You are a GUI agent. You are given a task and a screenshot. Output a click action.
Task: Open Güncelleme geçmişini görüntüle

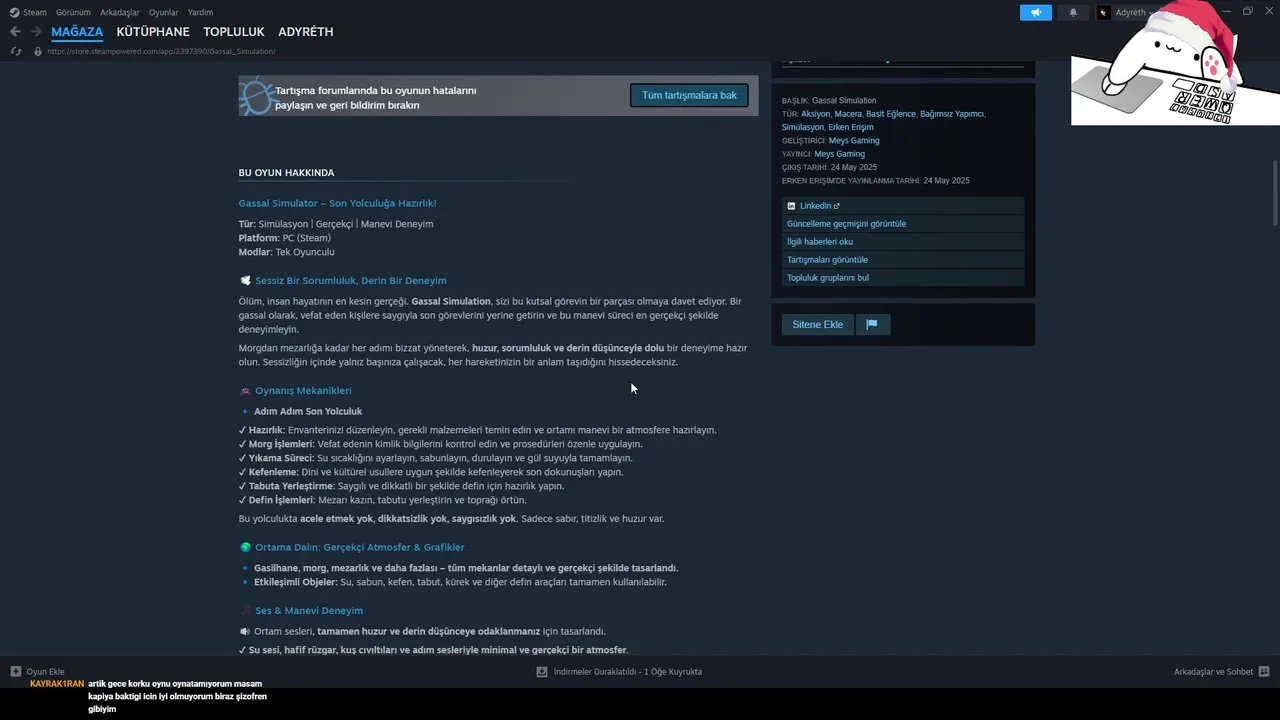[903, 224]
